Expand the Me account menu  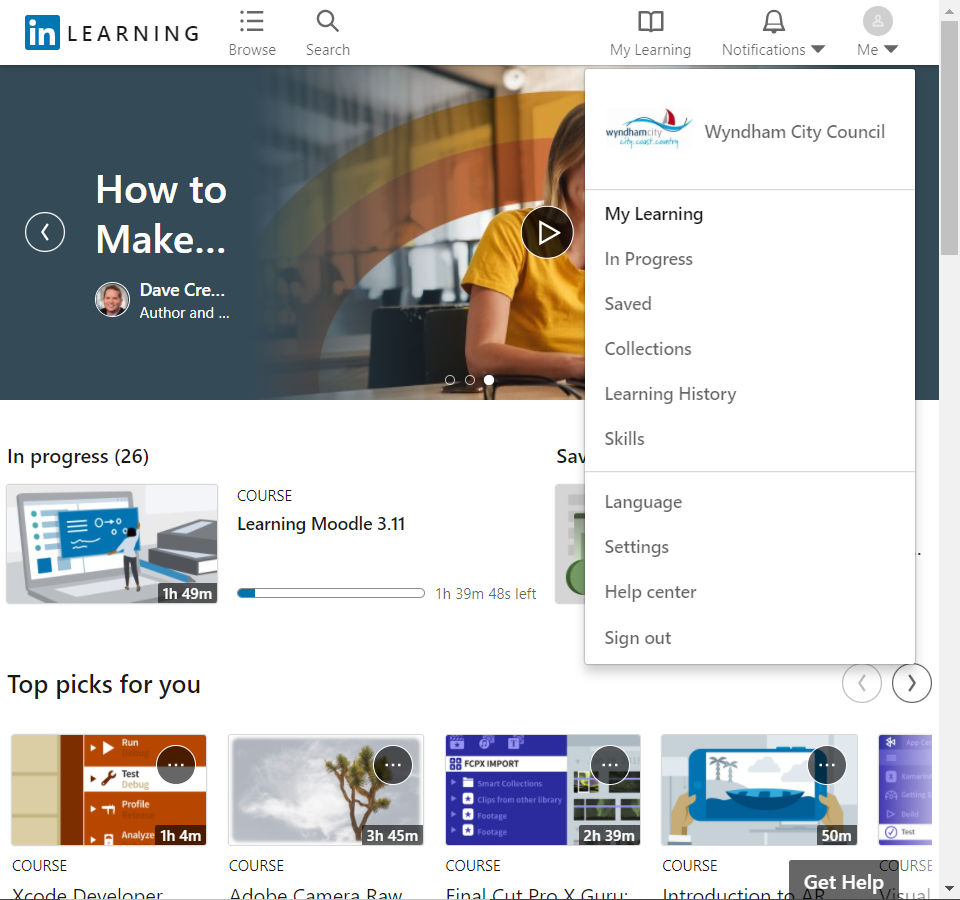[x=877, y=32]
